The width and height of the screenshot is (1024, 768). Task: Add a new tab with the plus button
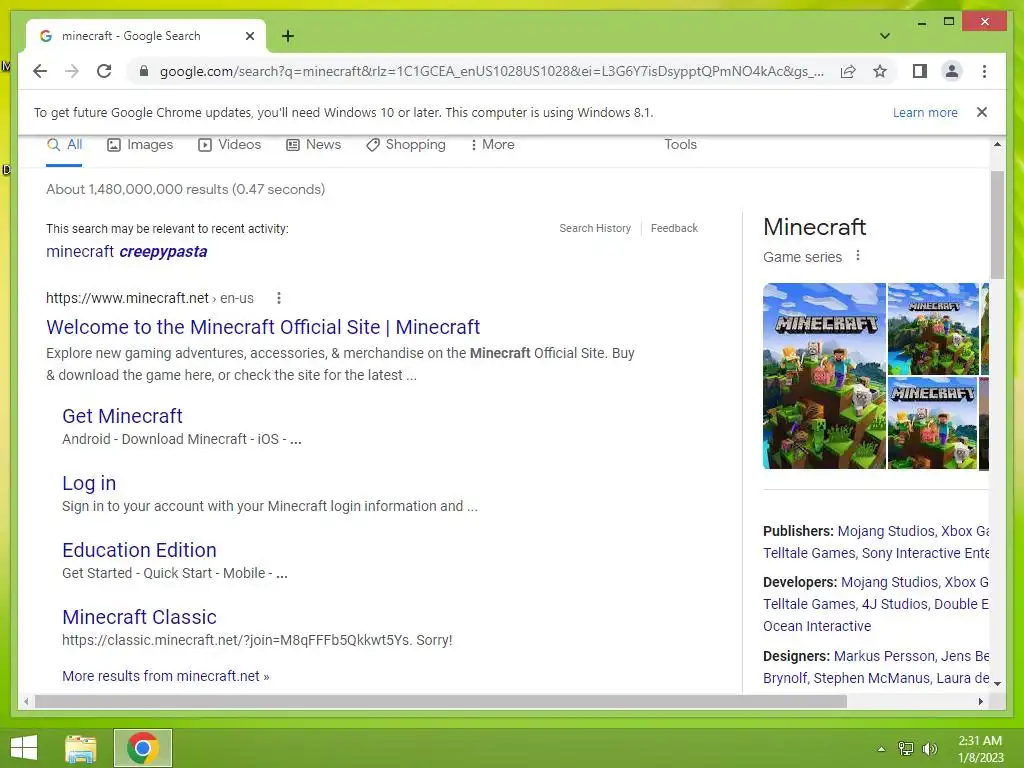point(288,36)
